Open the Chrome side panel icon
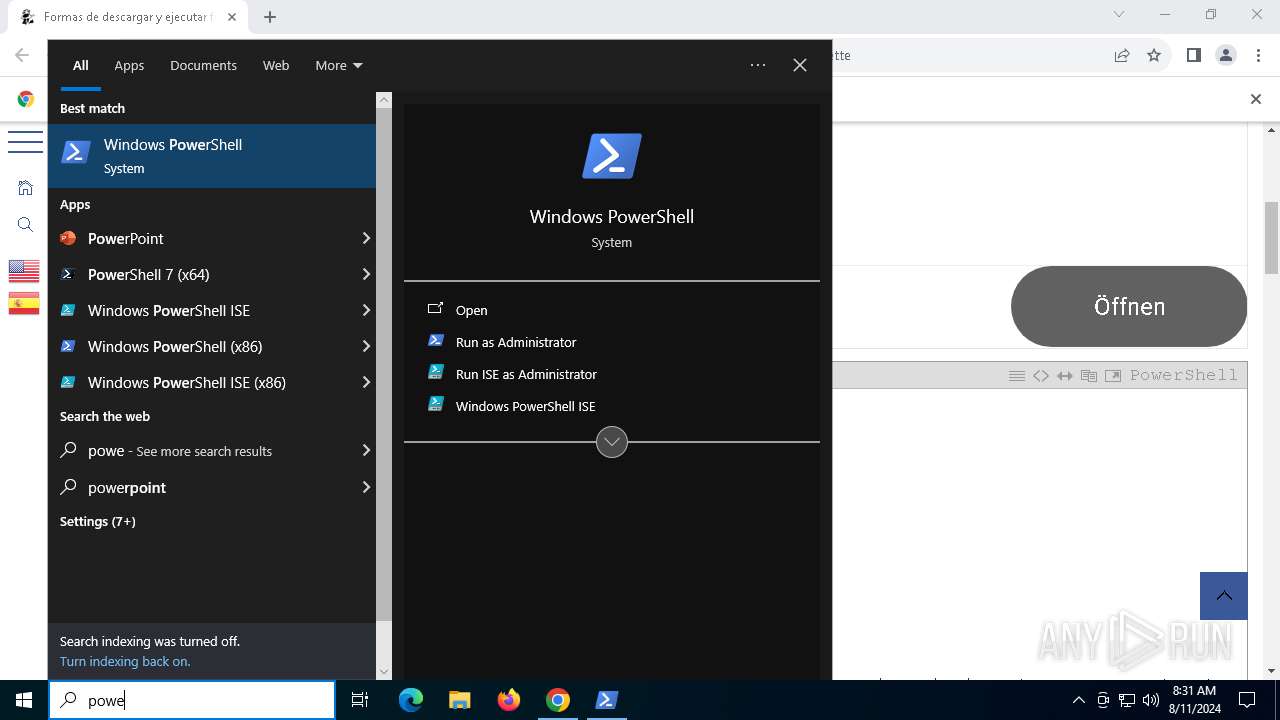1280x720 pixels. [1193, 55]
